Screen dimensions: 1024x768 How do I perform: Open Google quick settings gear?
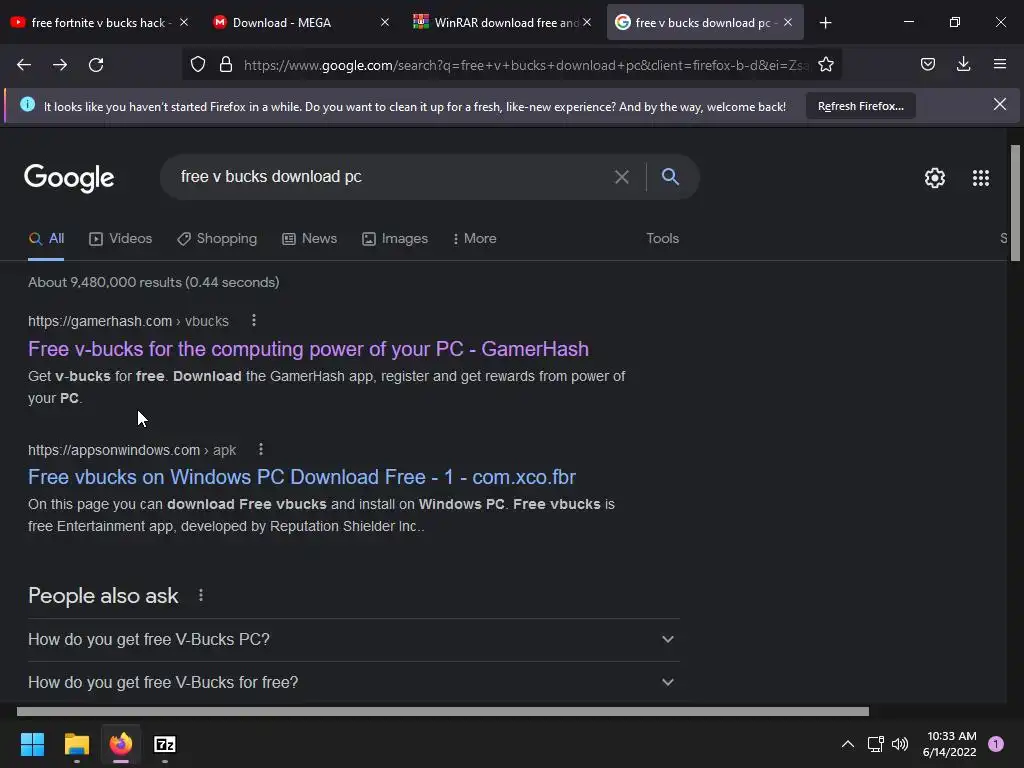click(935, 178)
